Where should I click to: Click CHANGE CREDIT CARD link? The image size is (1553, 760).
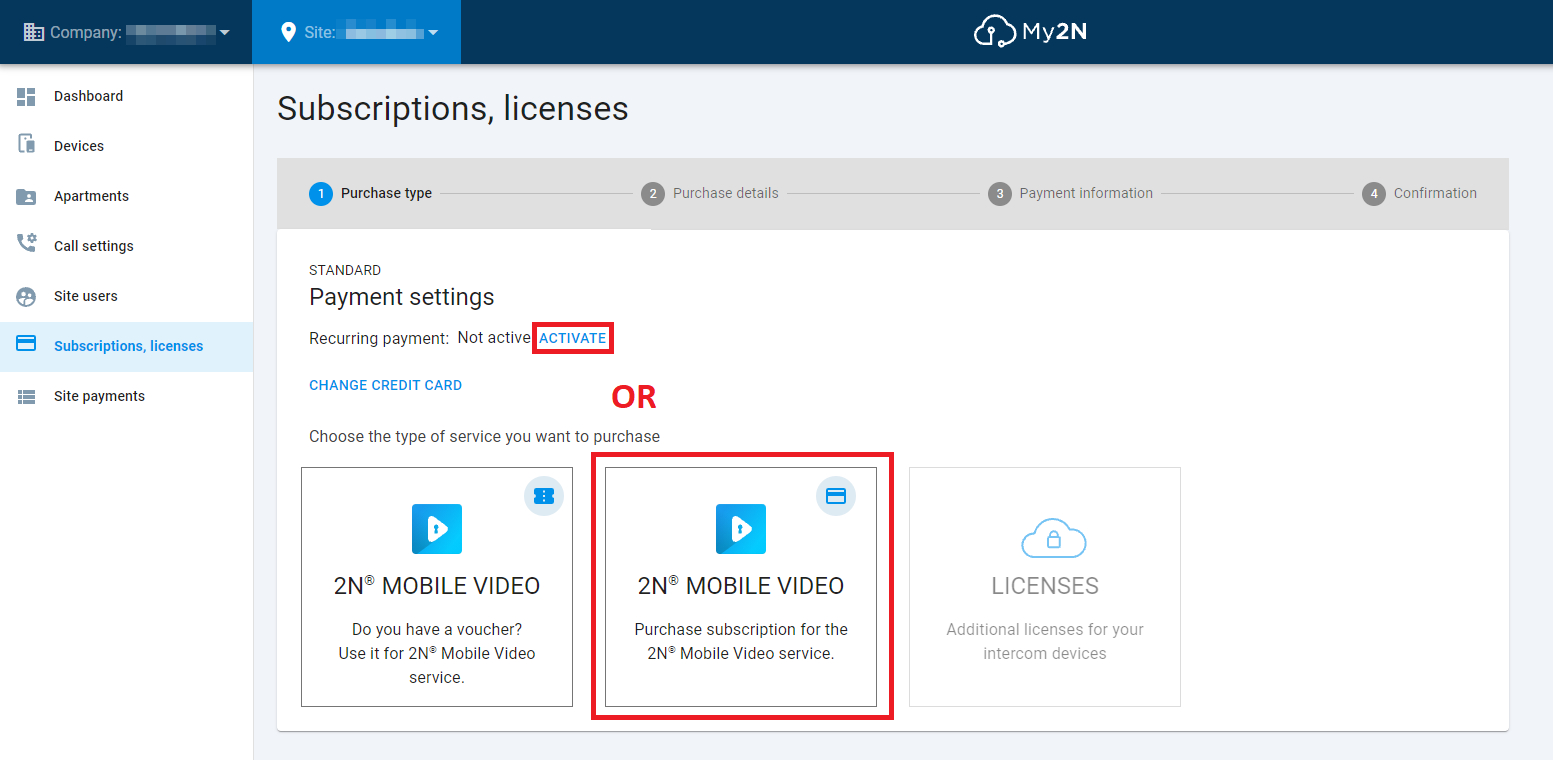click(x=386, y=385)
